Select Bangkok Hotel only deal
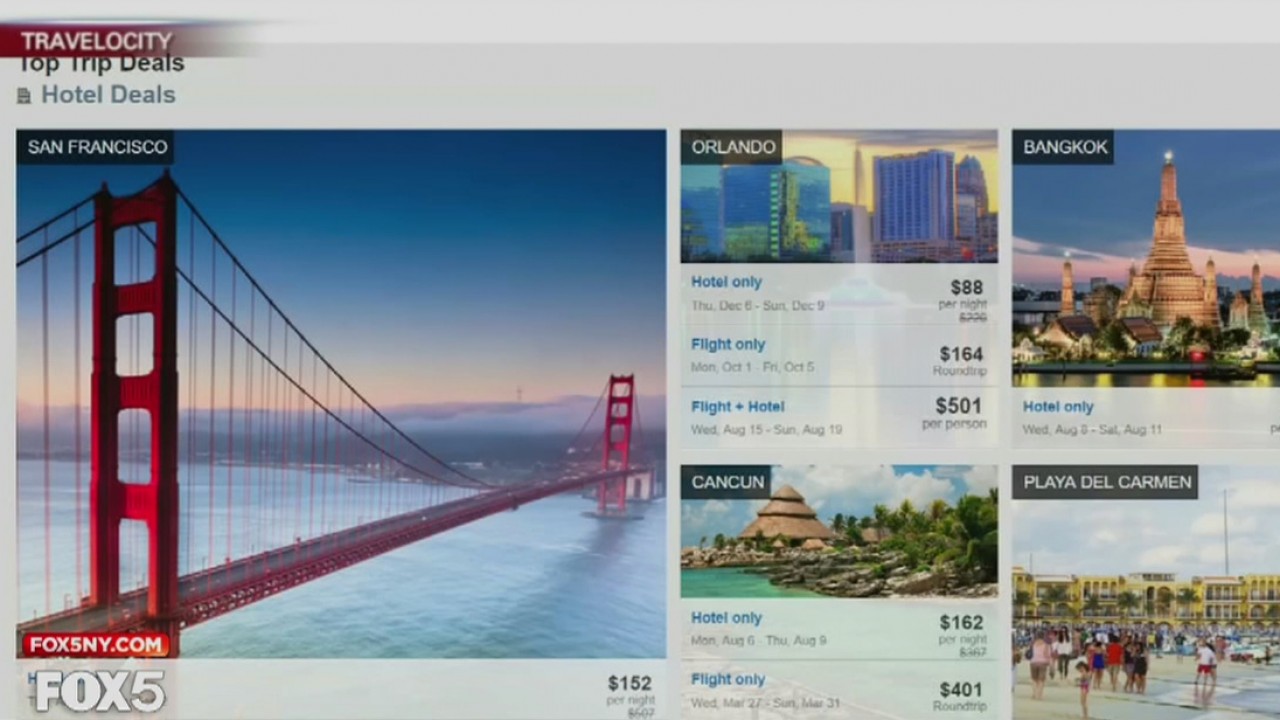Viewport: 1280px width, 720px height. (1058, 407)
